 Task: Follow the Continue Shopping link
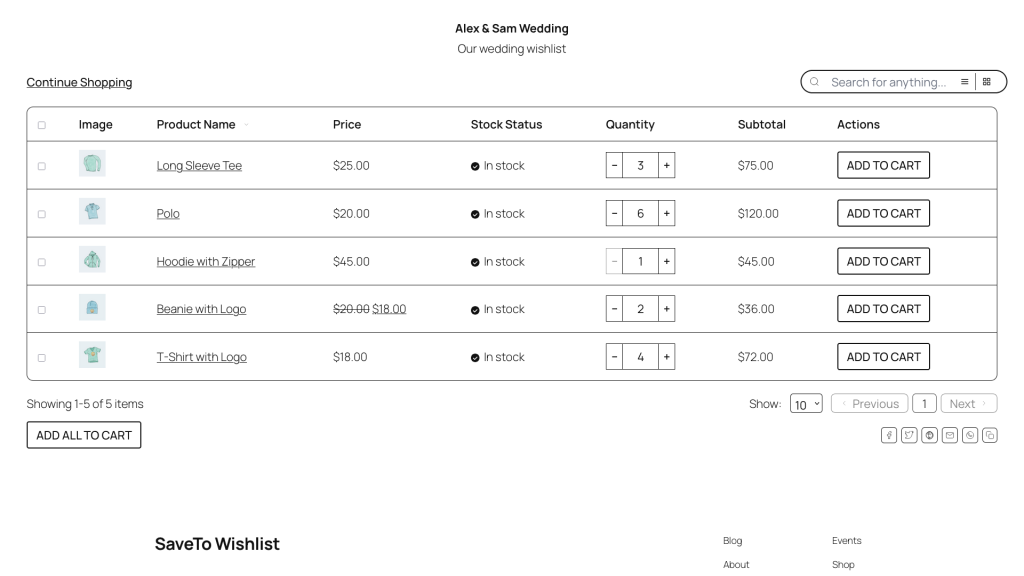coord(79,82)
